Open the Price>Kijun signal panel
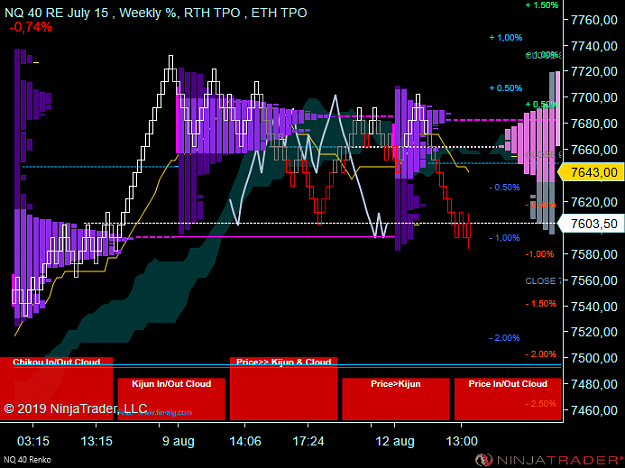Screen dimensions: 625x468 click(396, 399)
